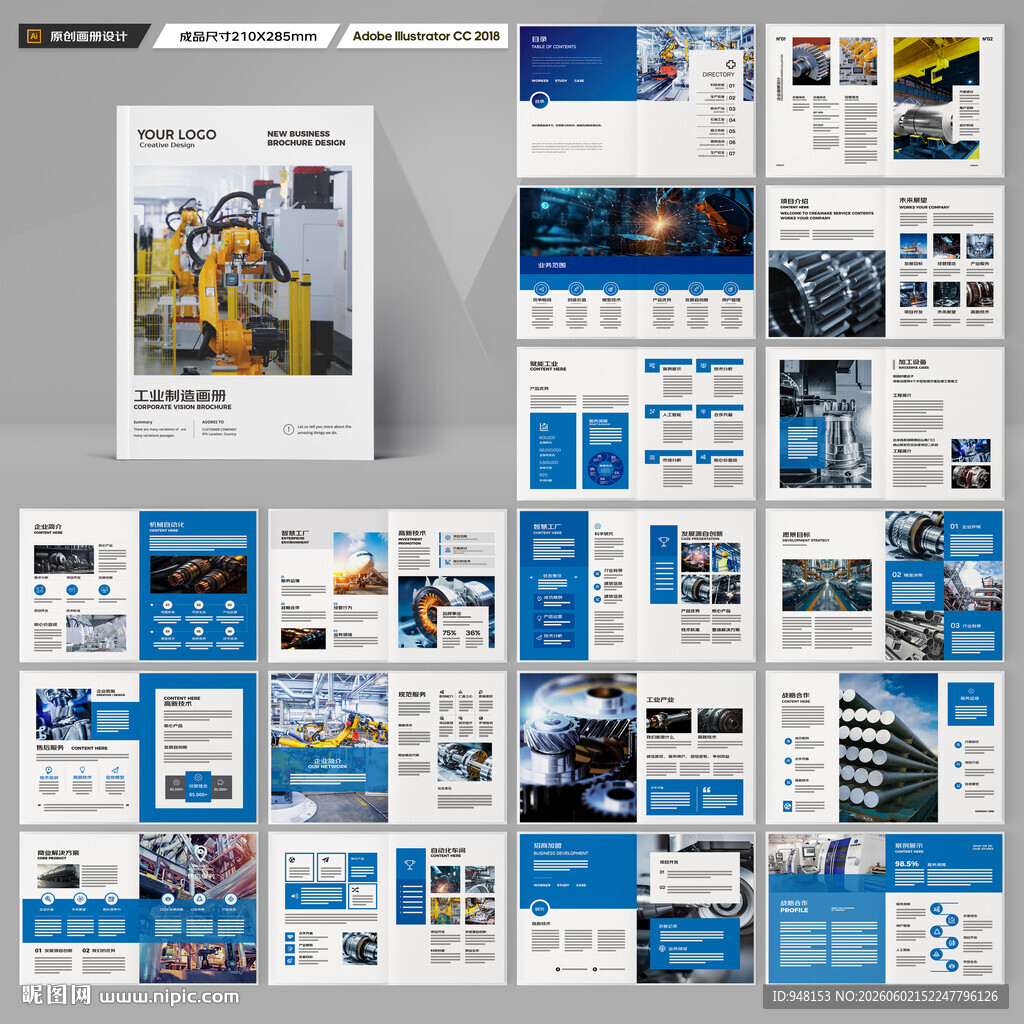This screenshot has width=1024, height=1024.
Task: Click the 75% statistic
Action: 449,633
